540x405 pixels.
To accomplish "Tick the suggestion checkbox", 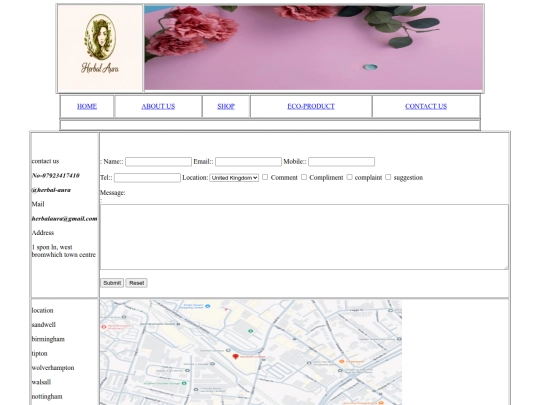I will pyautogui.click(x=388, y=177).
